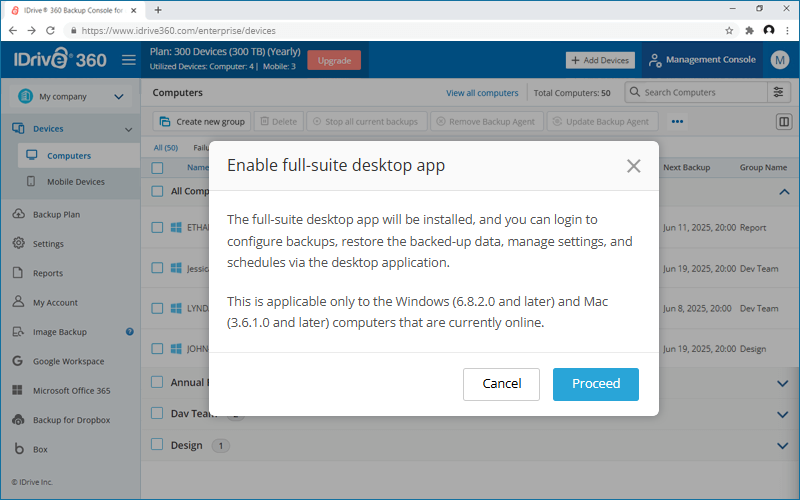This screenshot has height=500, width=800.
Task: Select Computers in the sidebar
Action: (79, 156)
